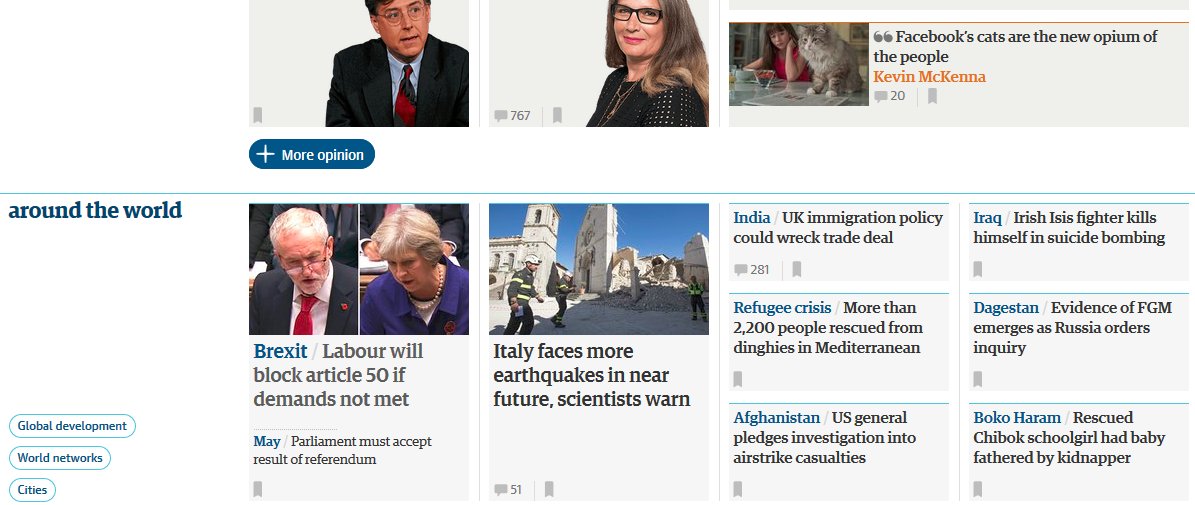Screen dimensions: 1195x505
Task: Save the Brexit article with bookmark icon
Action: (x=258, y=489)
